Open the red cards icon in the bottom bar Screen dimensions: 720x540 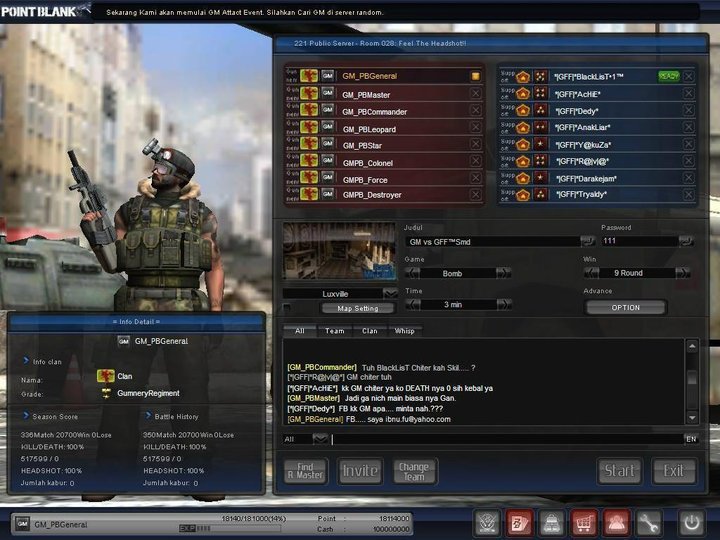(520, 523)
